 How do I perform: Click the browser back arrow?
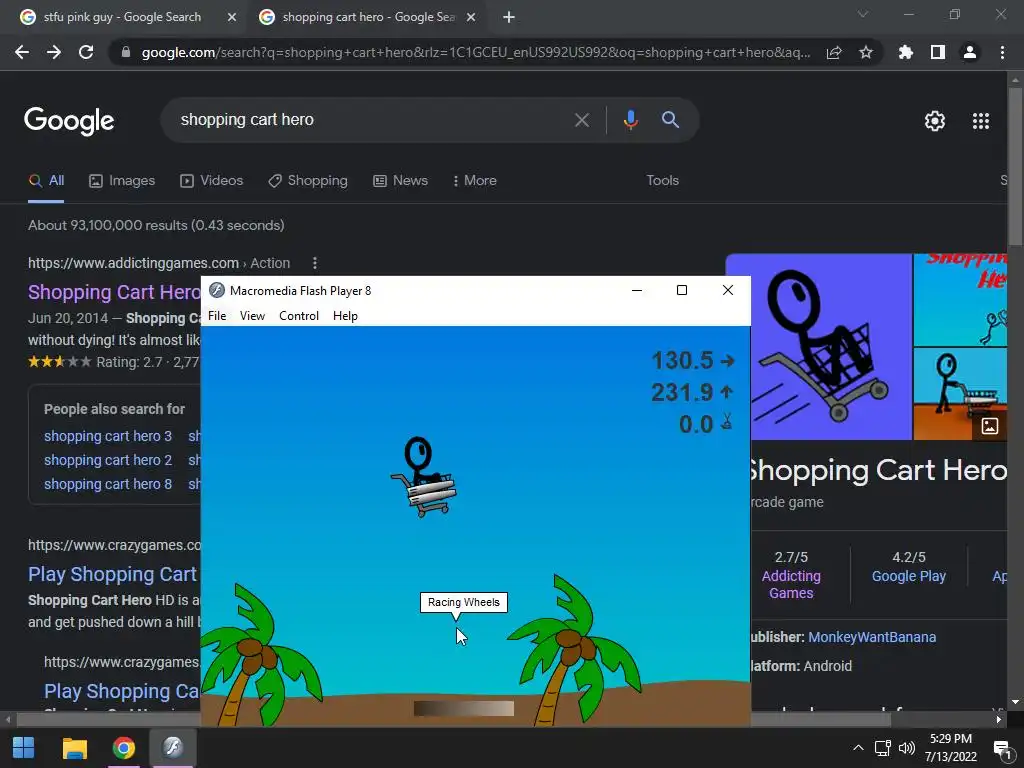(x=22, y=52)
